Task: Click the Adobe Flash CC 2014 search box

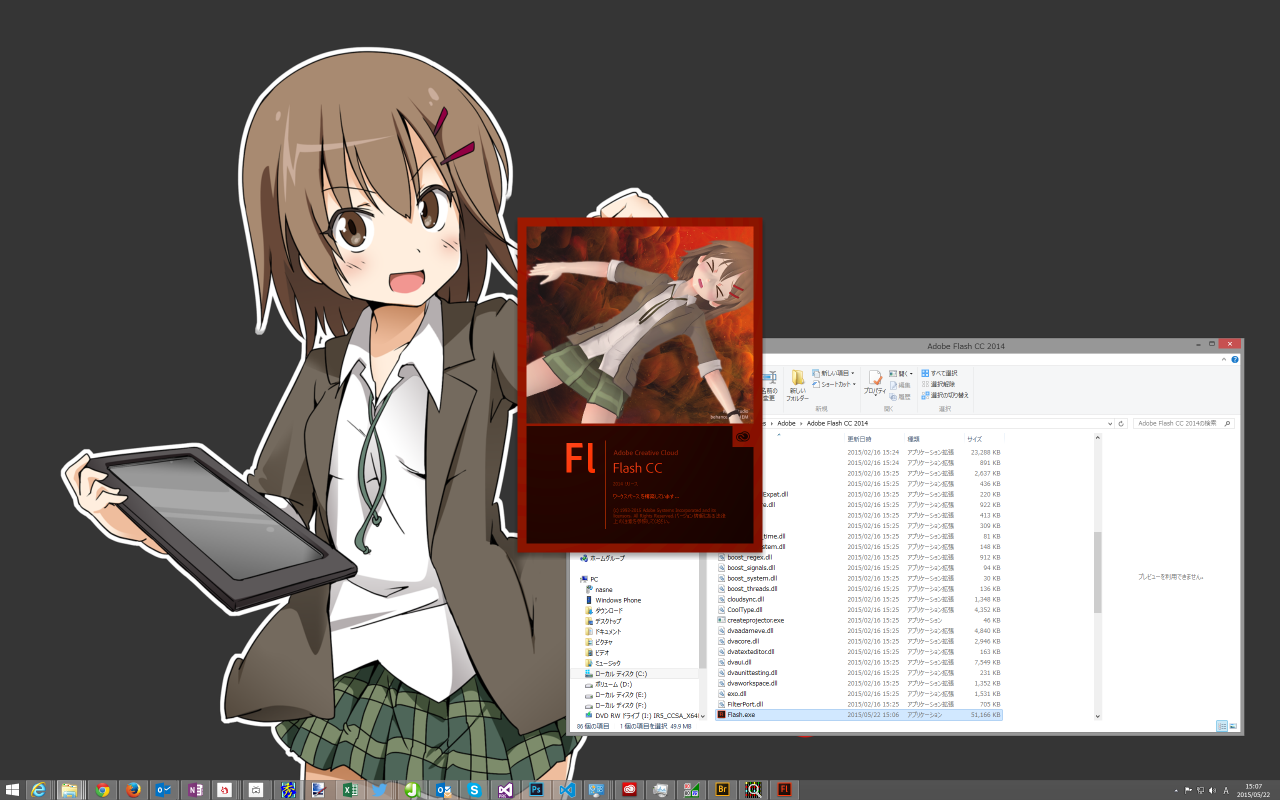Action: pyautogui.click(x=1178, y=423)
